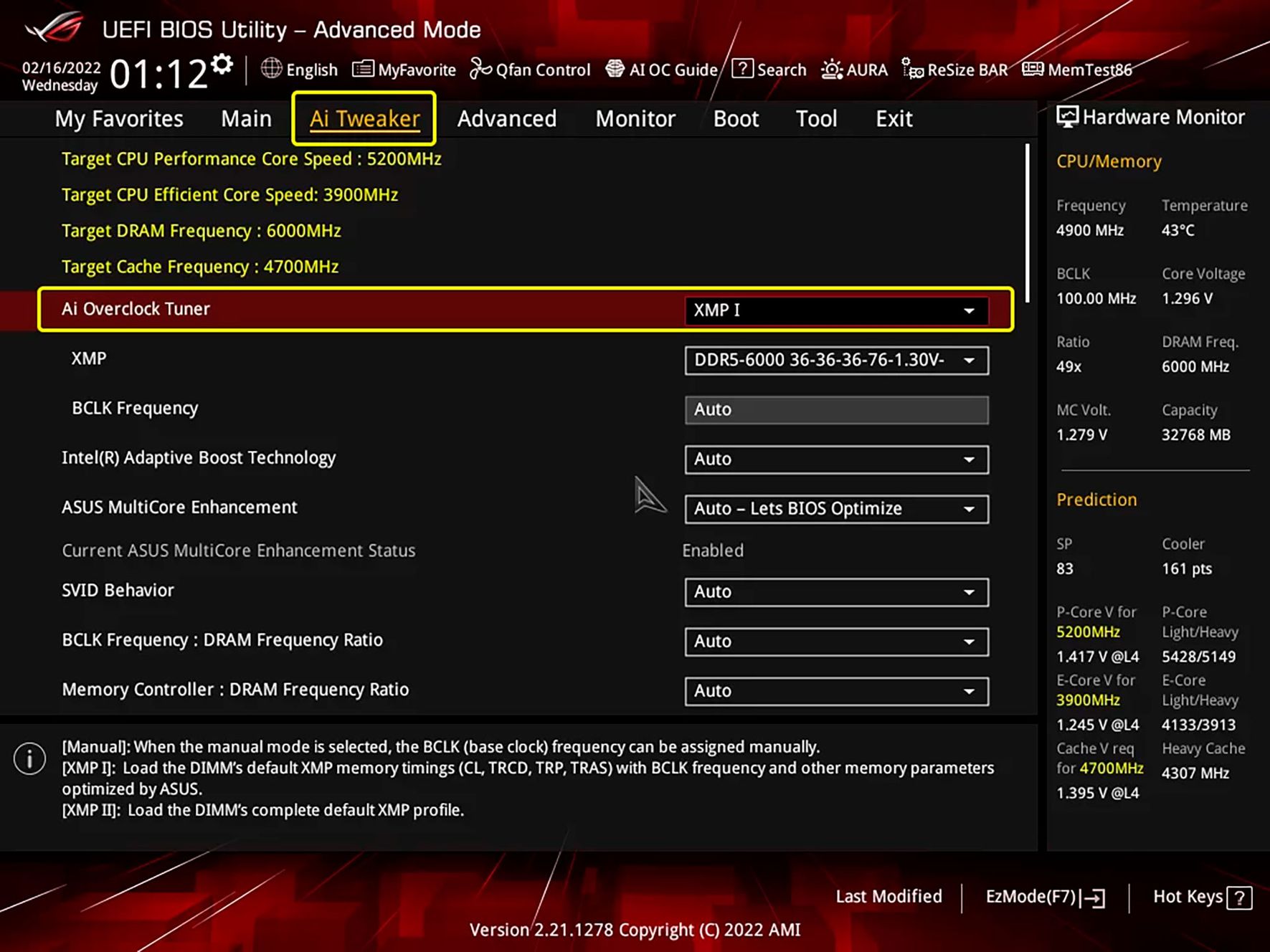Select Target Cache Frequency : 4700MHz line
Screen dimensions: 1270x952
click(x=200, y=266)
